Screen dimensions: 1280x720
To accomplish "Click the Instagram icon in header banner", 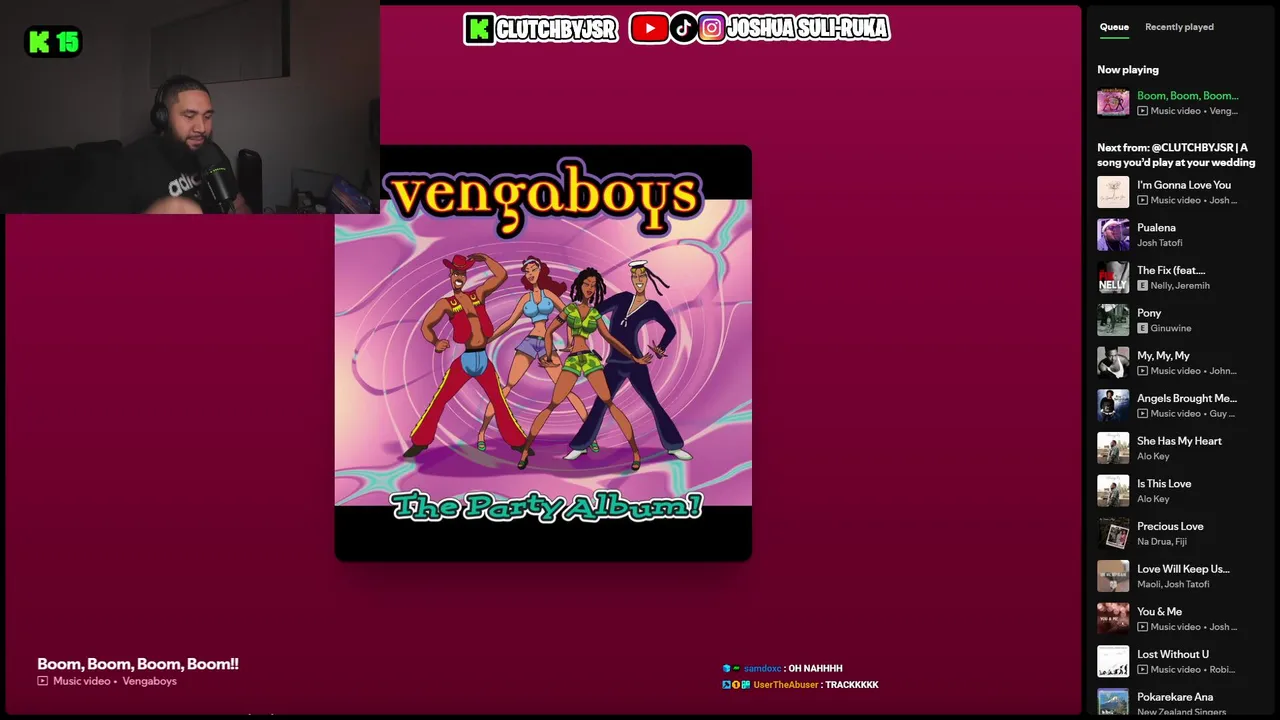I will click(x=711, y=28).
